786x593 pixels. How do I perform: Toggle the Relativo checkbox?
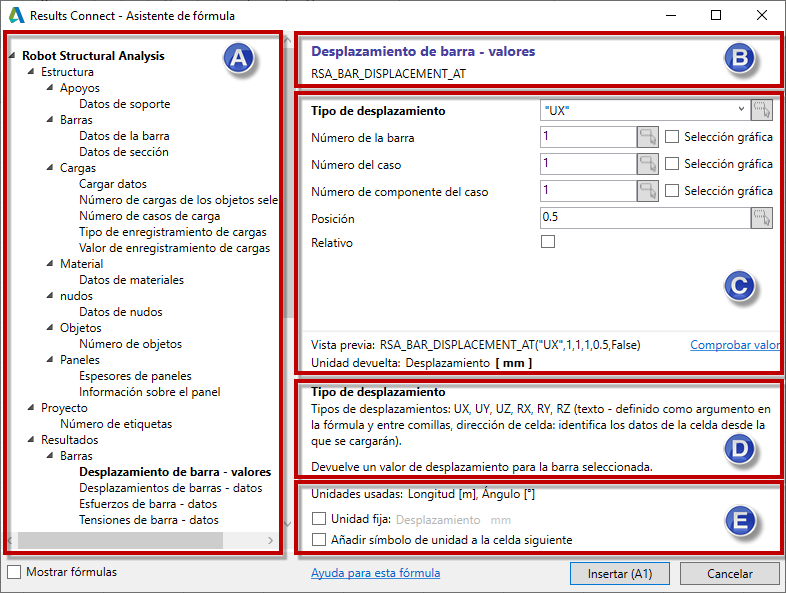tap(548, 242)
